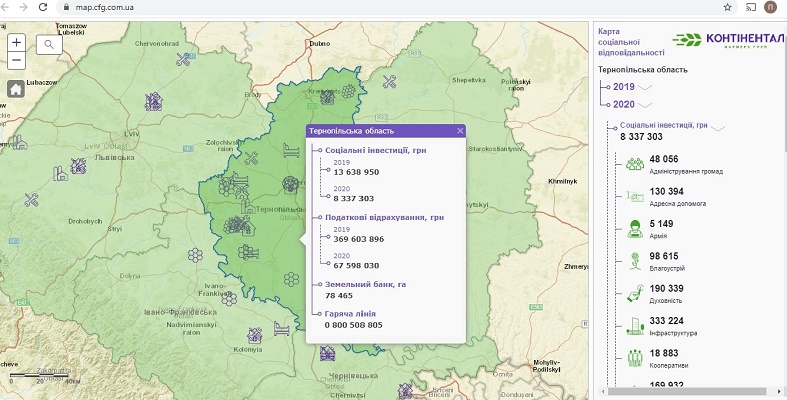Click sidebar horizontal scrollbar
The image size is (787, 400).
[x=687, y=391]
